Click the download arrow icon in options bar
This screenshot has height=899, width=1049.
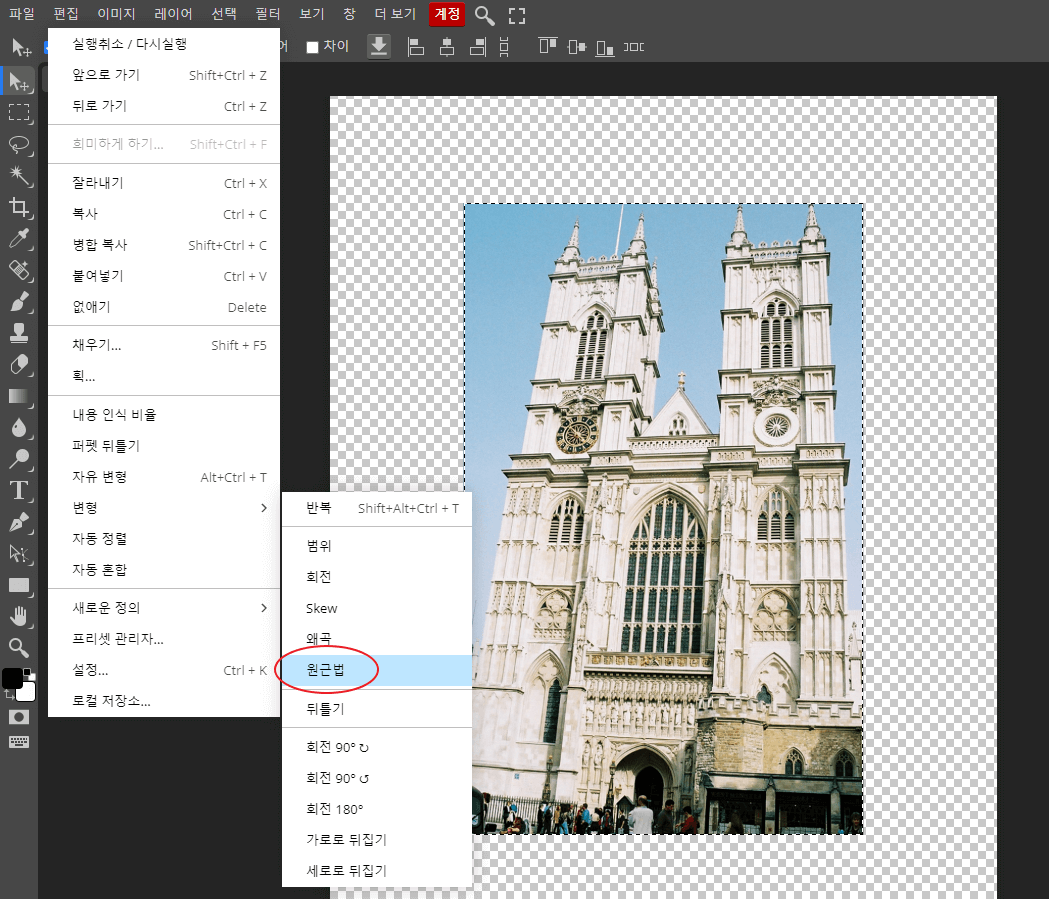(x=379, y=46)
